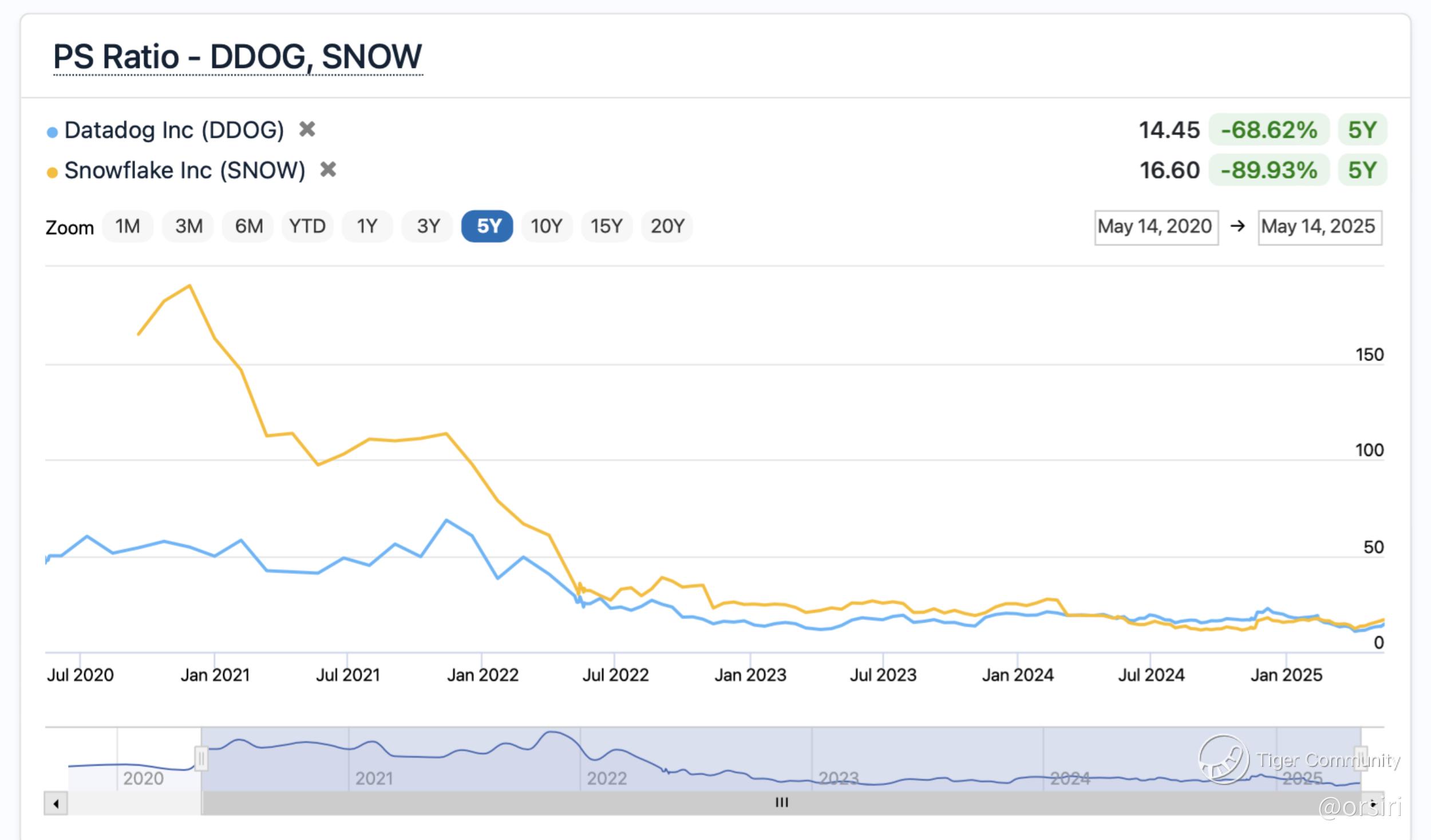This screenshot has height=840, width=1431.
Task: Select the 3M zoom range
Action: click(x=188, y=226)
